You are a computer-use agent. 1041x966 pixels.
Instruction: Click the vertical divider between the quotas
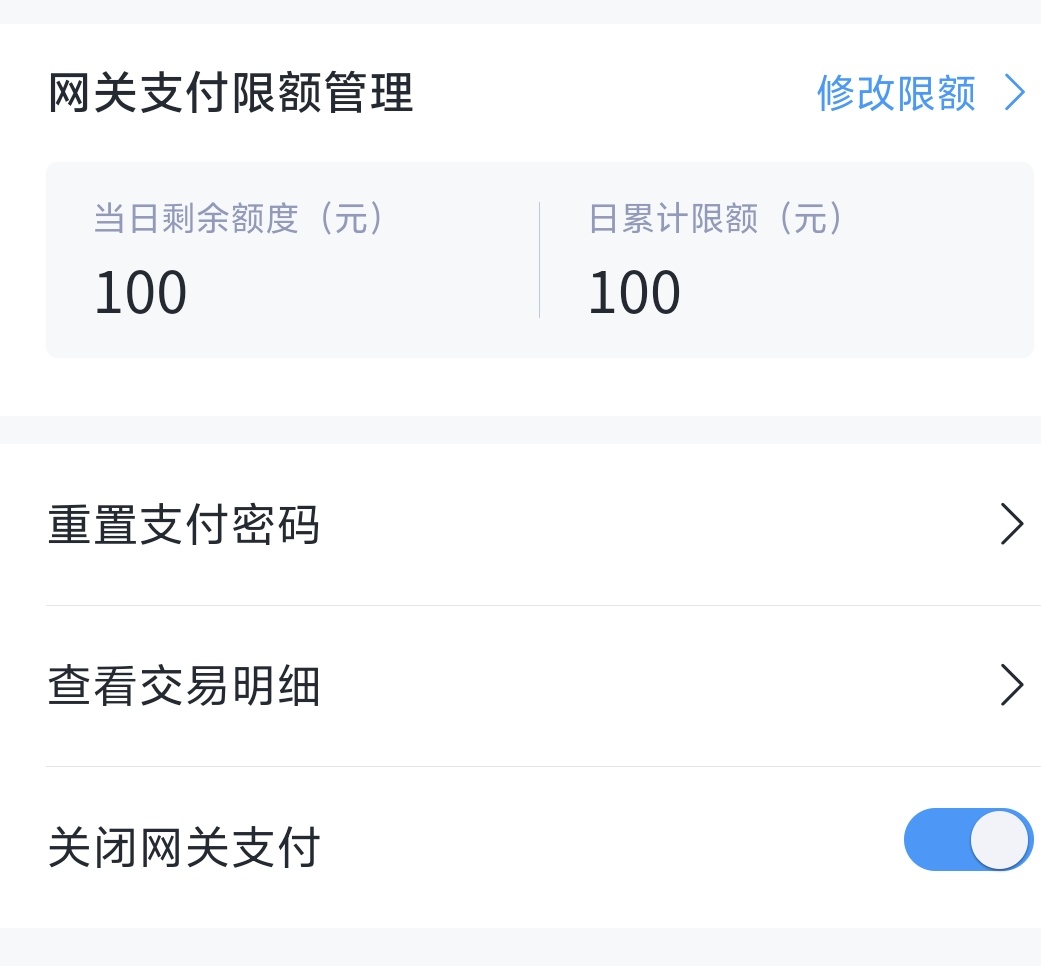click(x=540, y=260)
